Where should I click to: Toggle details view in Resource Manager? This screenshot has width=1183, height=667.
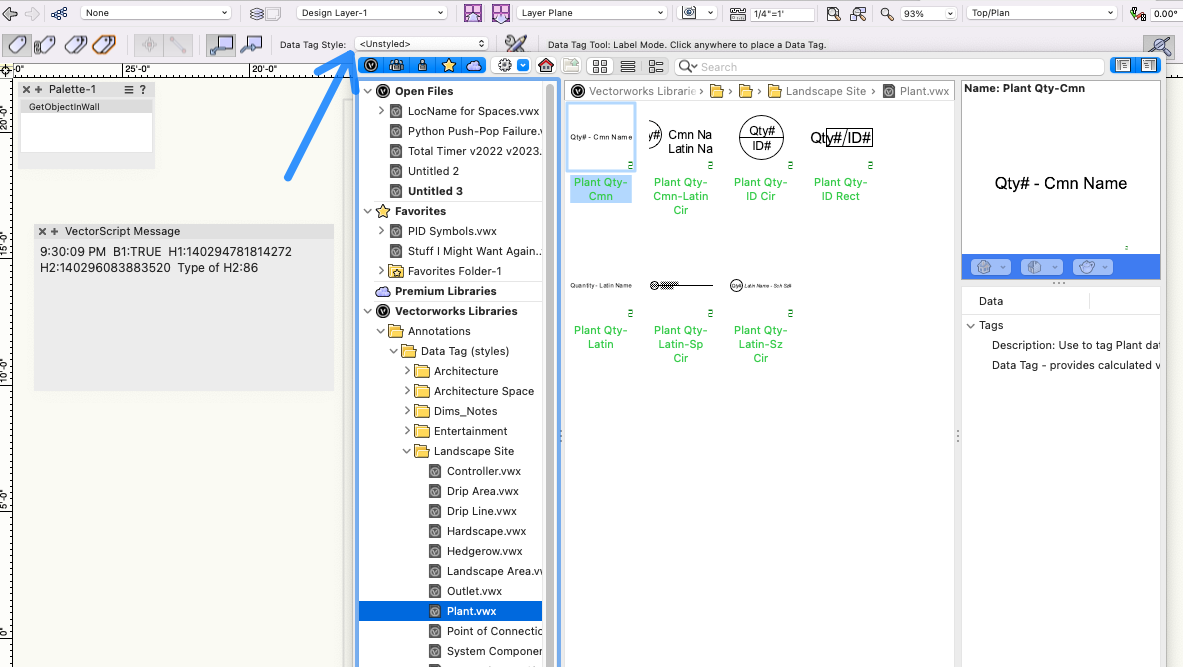656,66
